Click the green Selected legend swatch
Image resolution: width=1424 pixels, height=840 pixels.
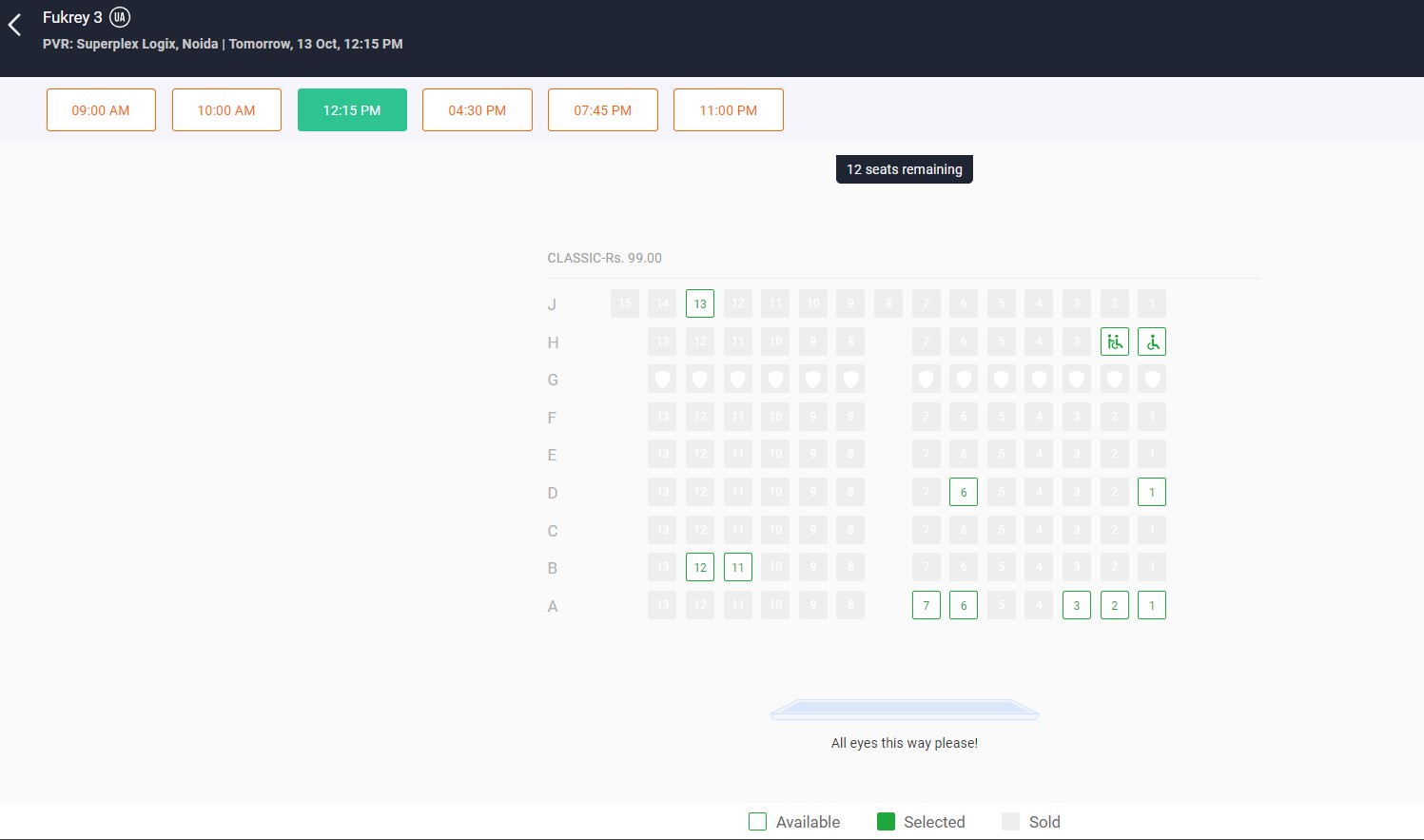886,822
